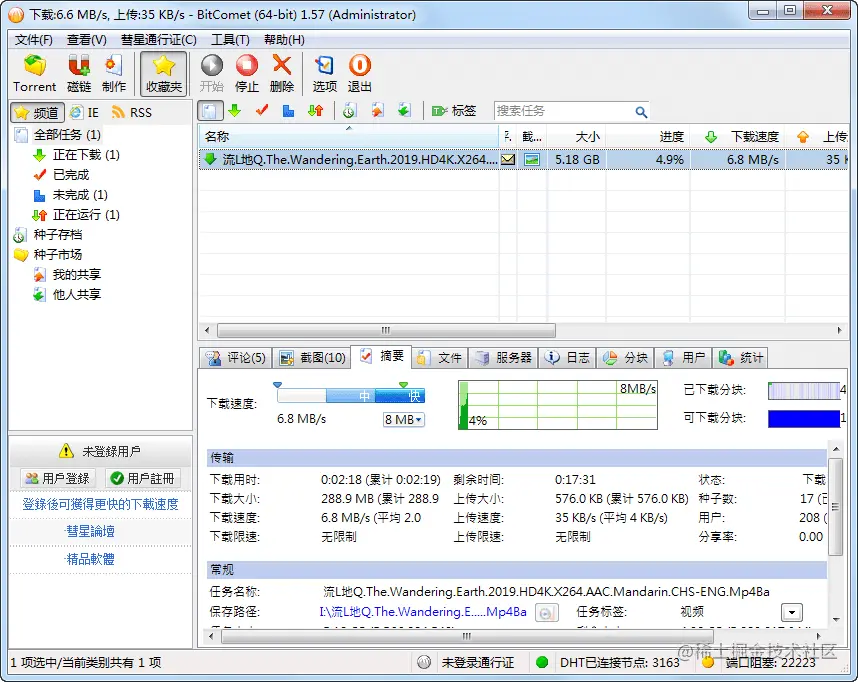The image size is (858, 682).
Task: Click the all-tasks filter icon above the list
Action: (x=210, y=111)
